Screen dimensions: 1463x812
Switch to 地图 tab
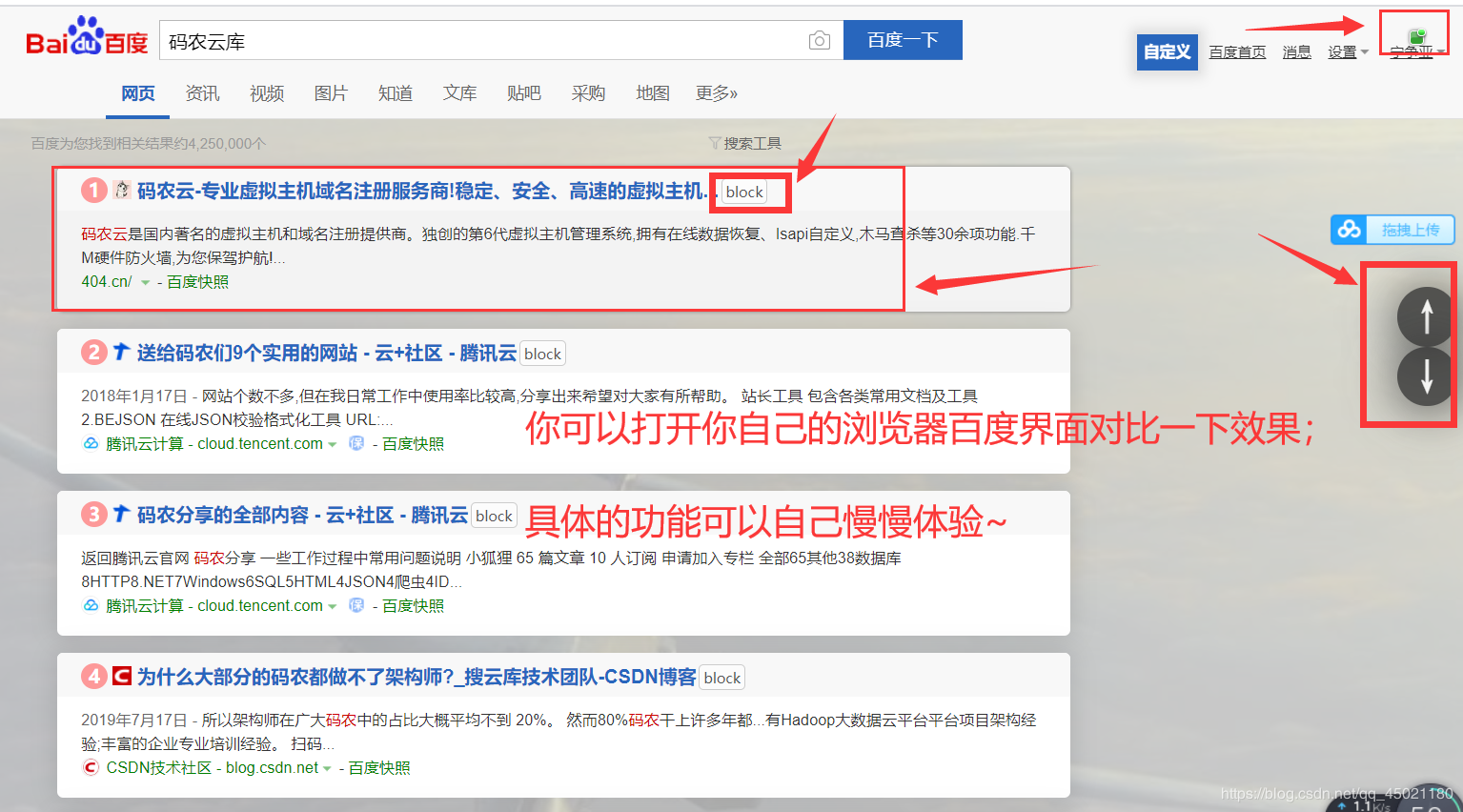coord(653,93)
